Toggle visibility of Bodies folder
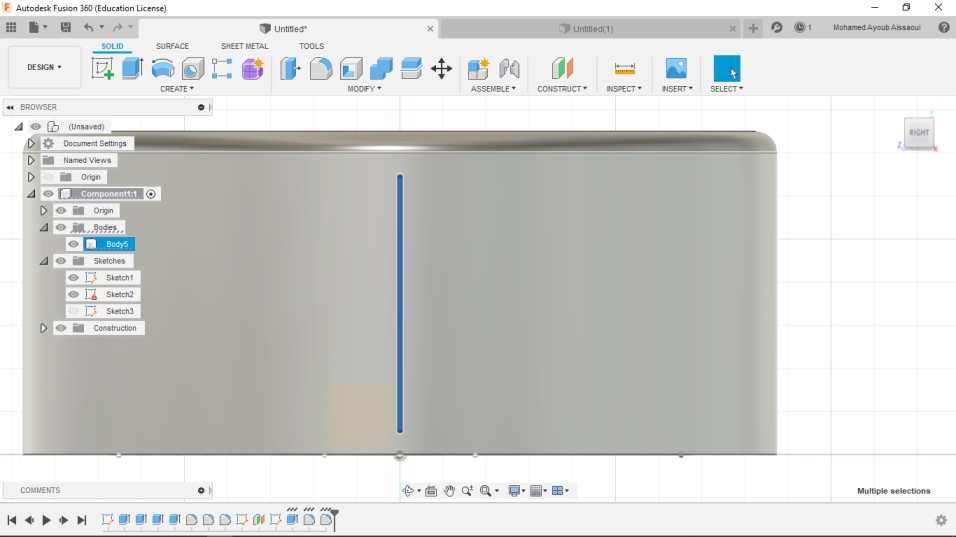Screen dimensions: 956x537 click(x=60, y=227)
